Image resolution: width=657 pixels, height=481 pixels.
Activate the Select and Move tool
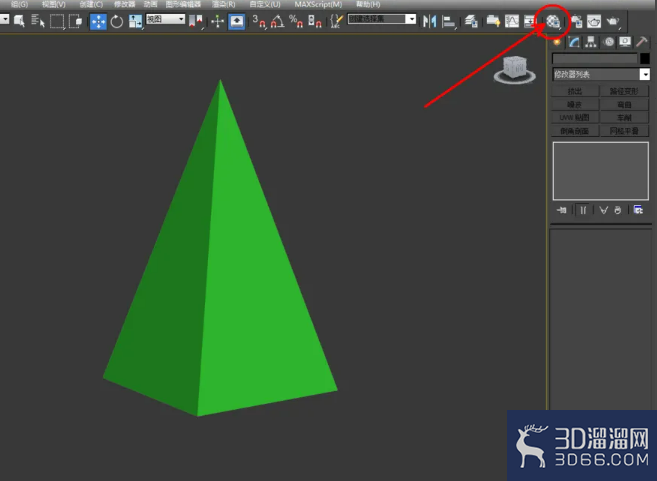click(x=98, y=21)
